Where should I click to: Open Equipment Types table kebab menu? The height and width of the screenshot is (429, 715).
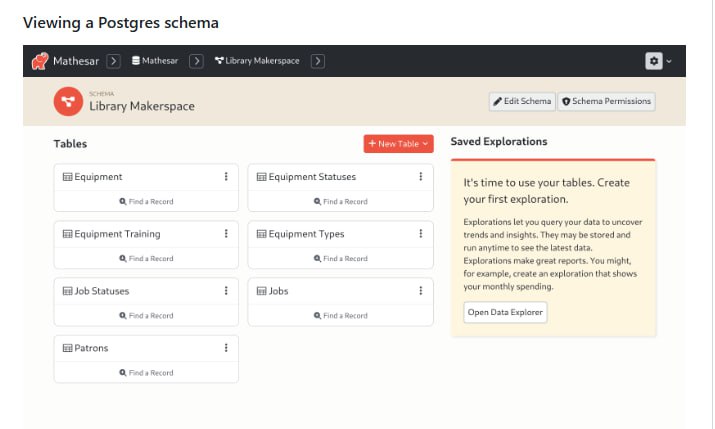click(420, 234)
